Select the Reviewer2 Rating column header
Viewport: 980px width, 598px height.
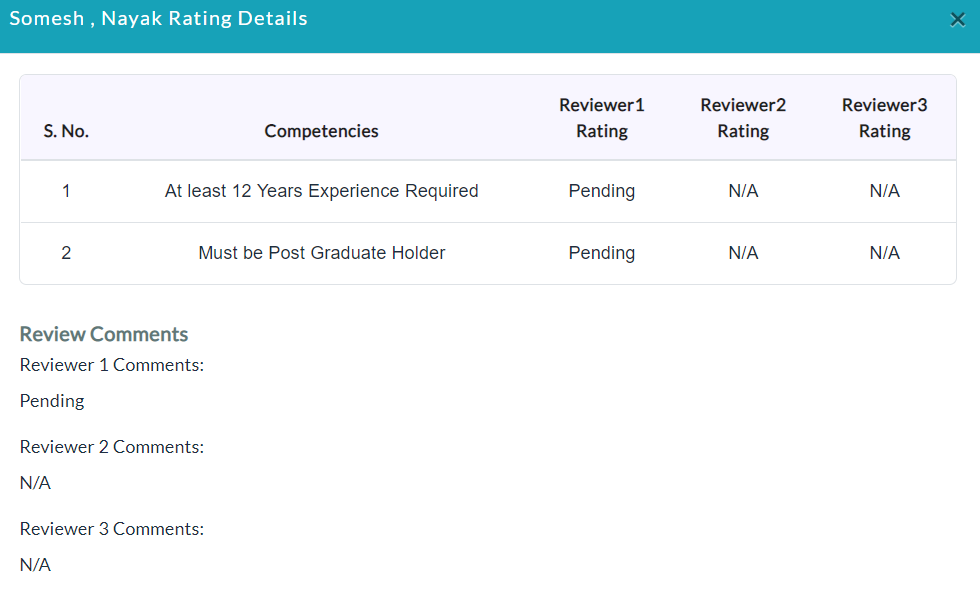click(x=743, y=118)
